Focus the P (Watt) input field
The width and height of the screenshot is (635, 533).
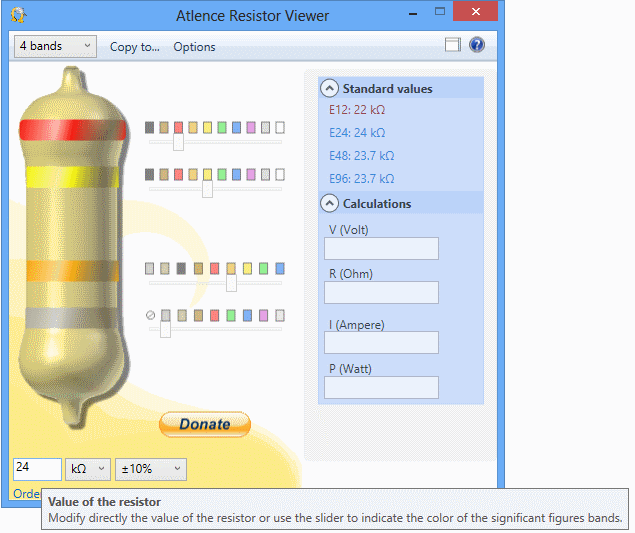[x=381, y=387]
